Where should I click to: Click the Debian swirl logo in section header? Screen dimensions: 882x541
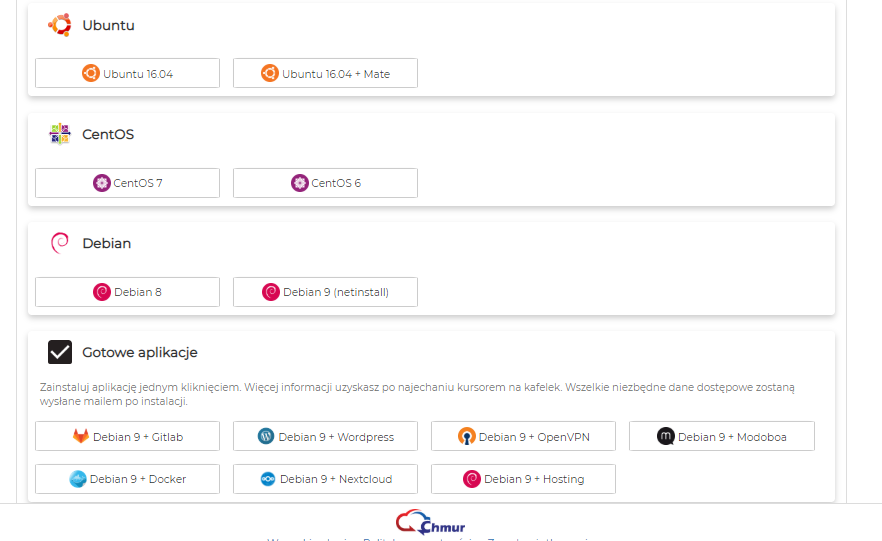click(60, 243)
